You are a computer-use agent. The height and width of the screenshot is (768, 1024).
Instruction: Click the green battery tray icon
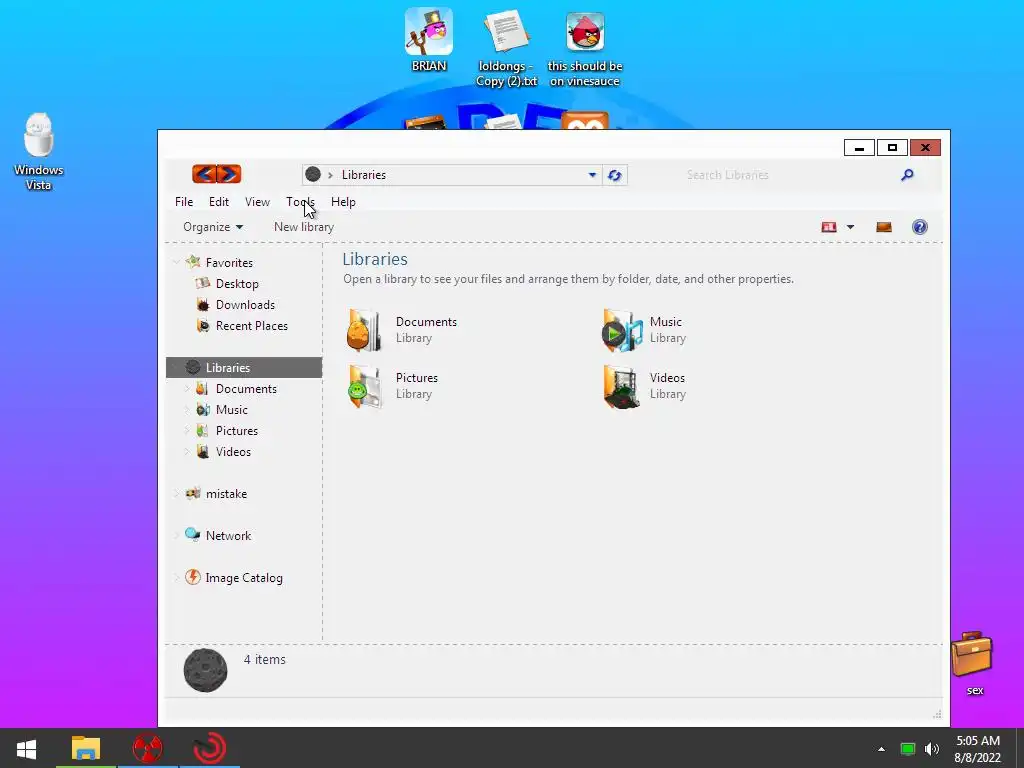(908, 749)
